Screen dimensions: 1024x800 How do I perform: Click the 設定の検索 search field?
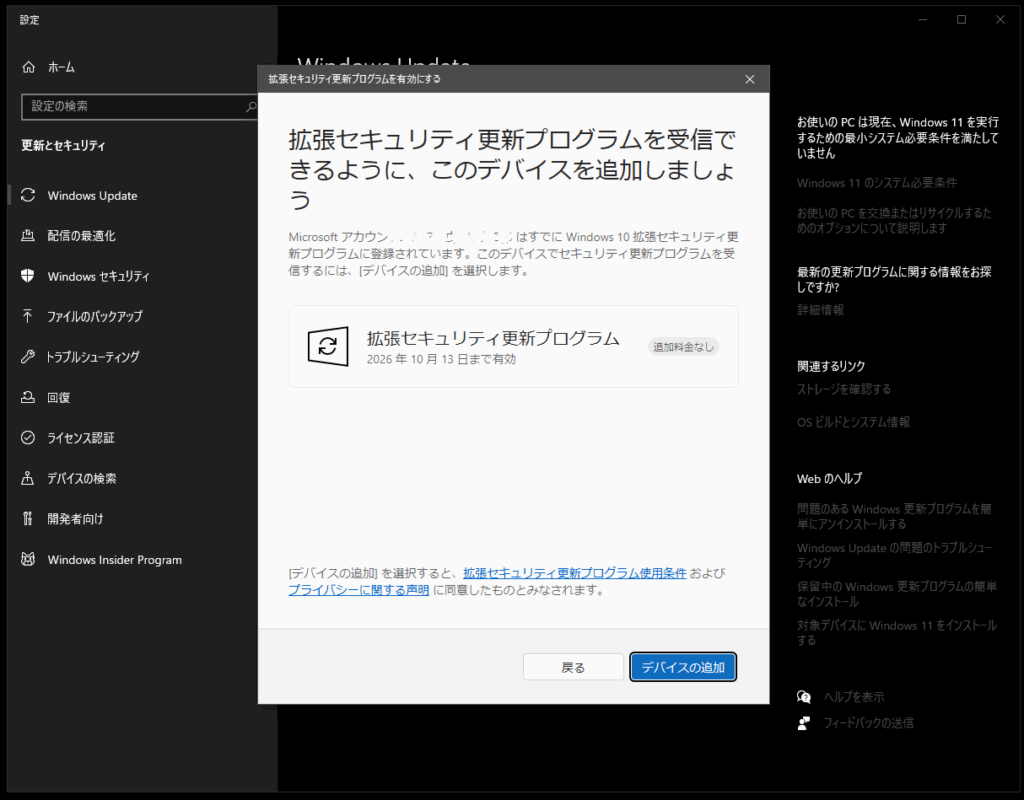(x=140, y=106)
